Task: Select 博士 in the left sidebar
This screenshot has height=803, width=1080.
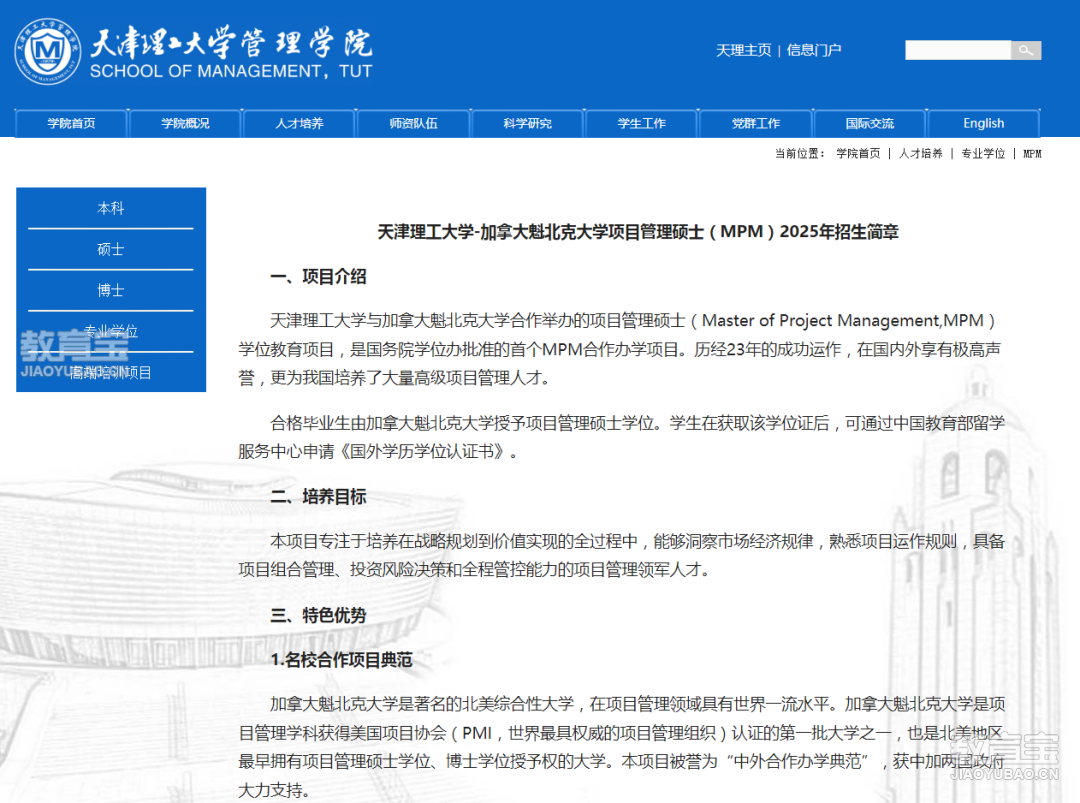Action: [111, 291]
